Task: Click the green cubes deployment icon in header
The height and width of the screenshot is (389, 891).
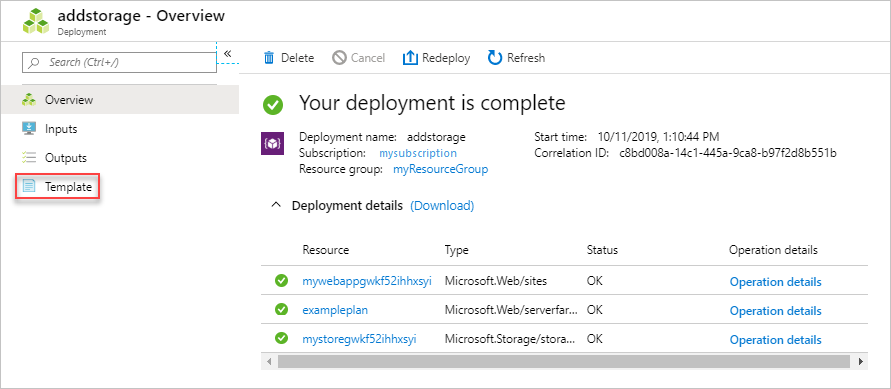Action: 36,21
